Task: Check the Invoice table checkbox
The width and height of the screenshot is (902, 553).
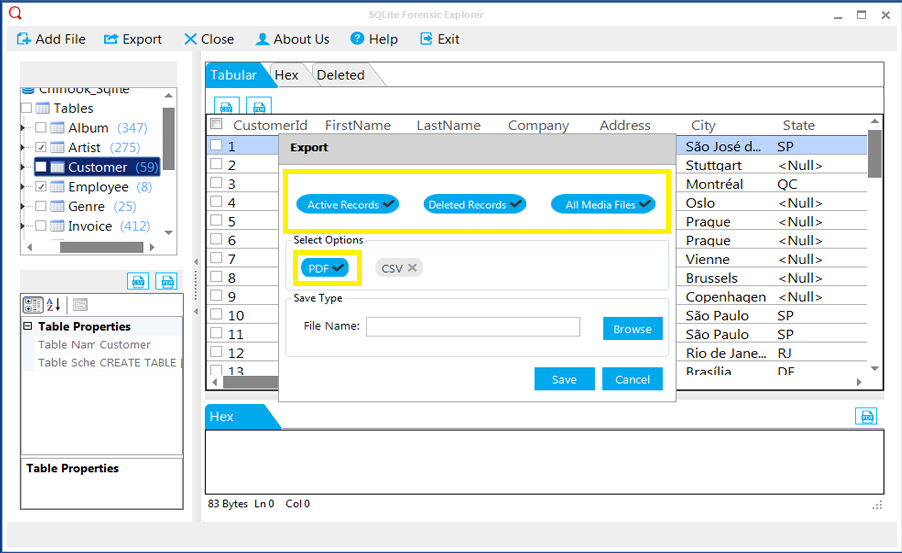Action: (x=41, y=226)
